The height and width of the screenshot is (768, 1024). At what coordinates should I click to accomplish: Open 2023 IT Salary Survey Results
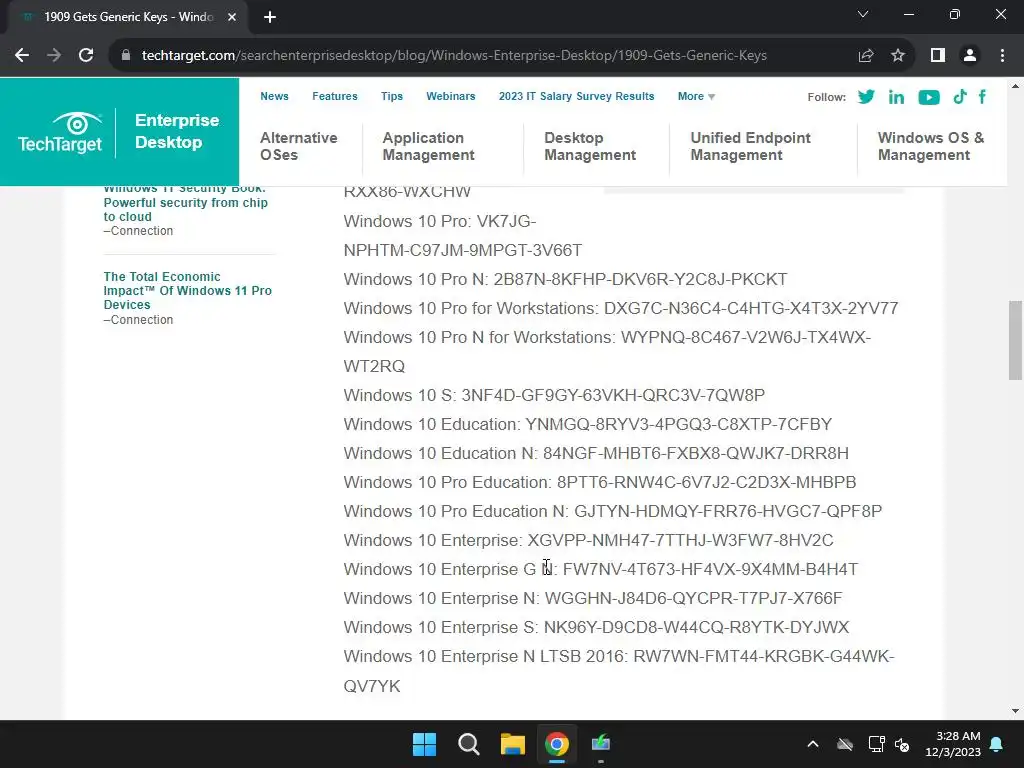[x=577, y=96]
